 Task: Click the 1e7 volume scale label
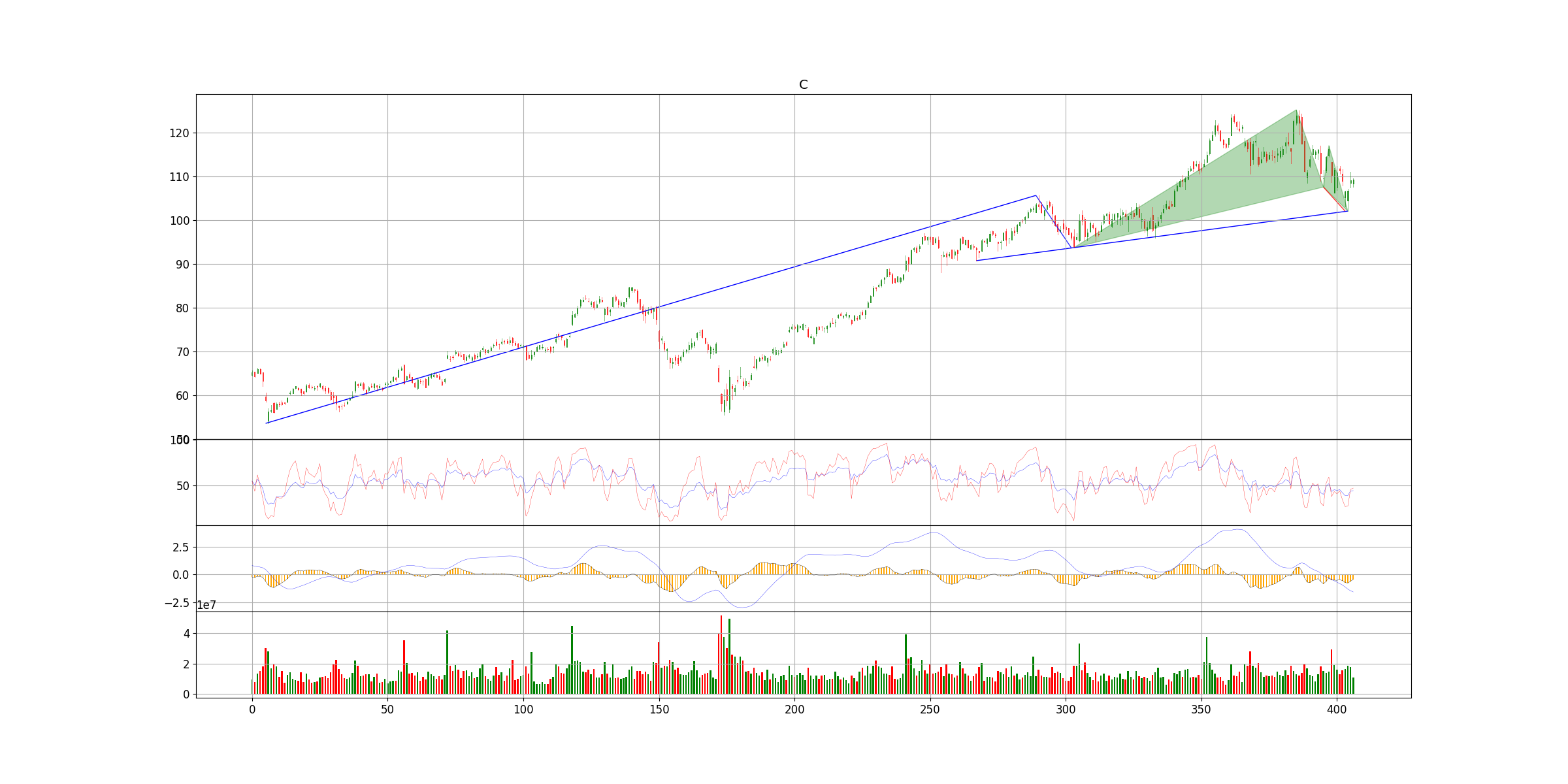[x=206, y=606]
